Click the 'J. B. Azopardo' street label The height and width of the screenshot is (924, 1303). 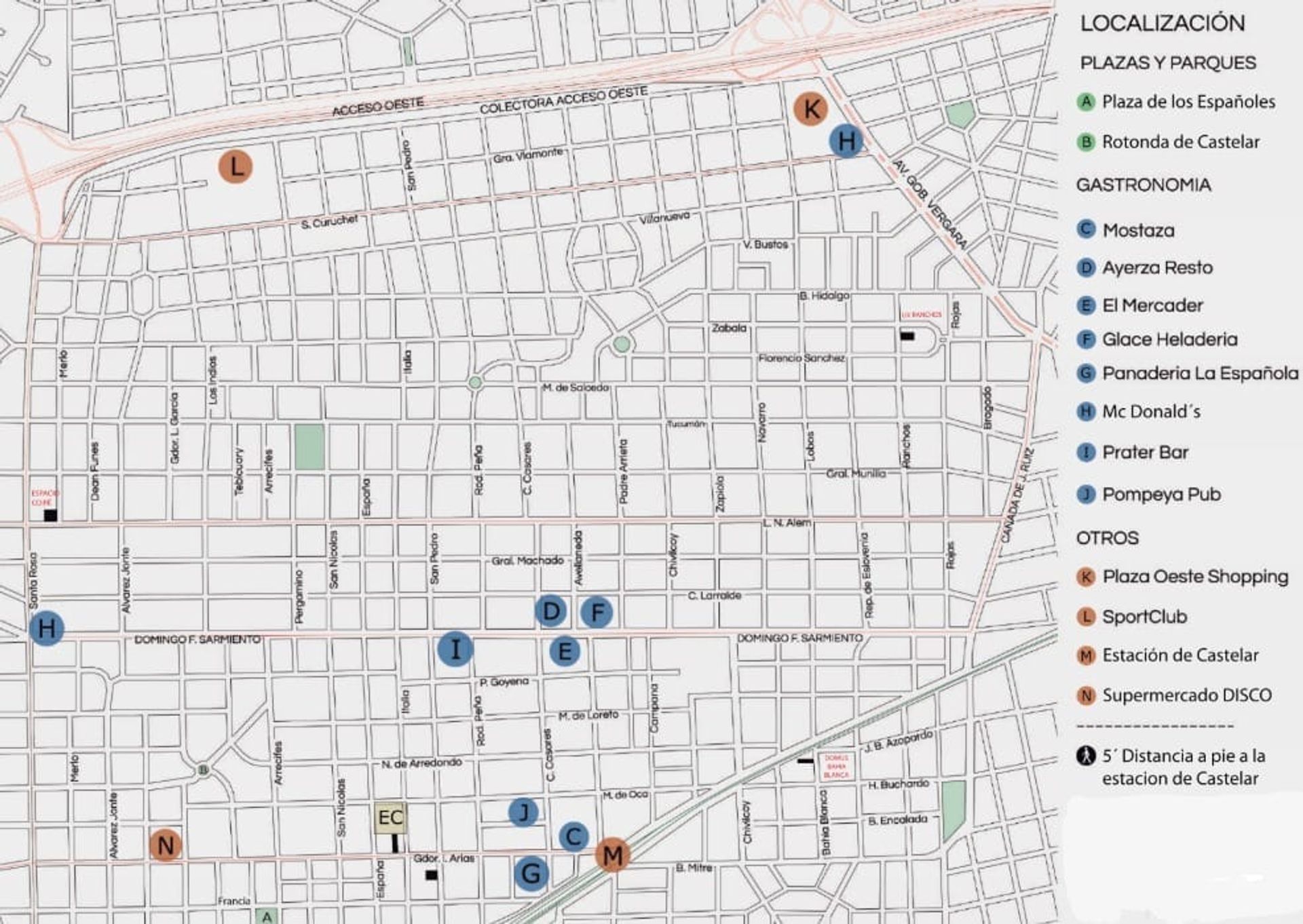[x=899, y=742]
